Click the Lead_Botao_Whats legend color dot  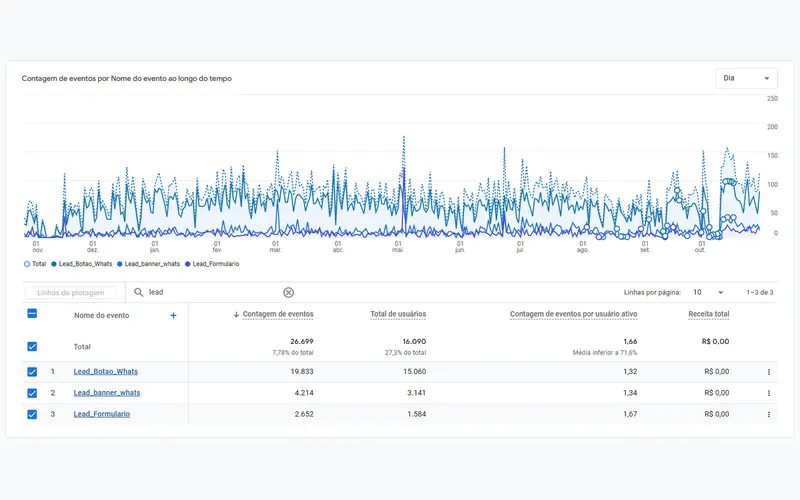click(54, 264)
